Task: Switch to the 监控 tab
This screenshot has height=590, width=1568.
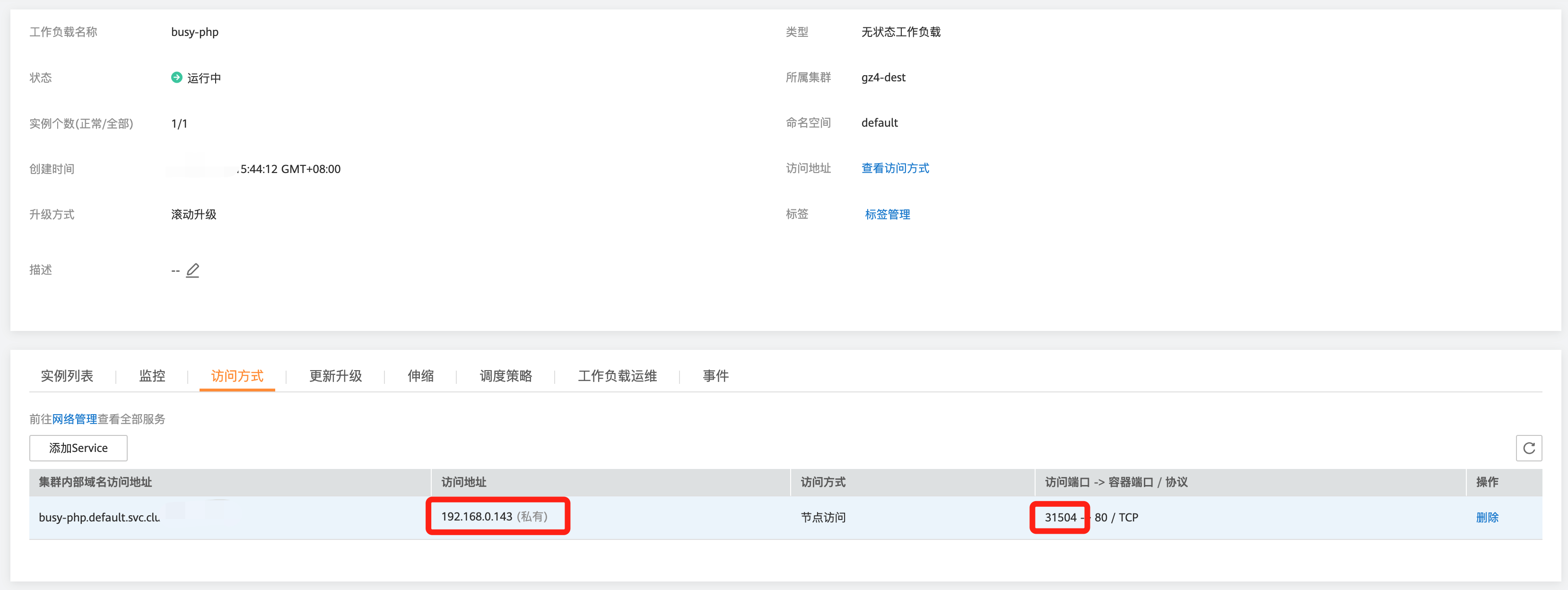Action: click(x=152, y=376)
